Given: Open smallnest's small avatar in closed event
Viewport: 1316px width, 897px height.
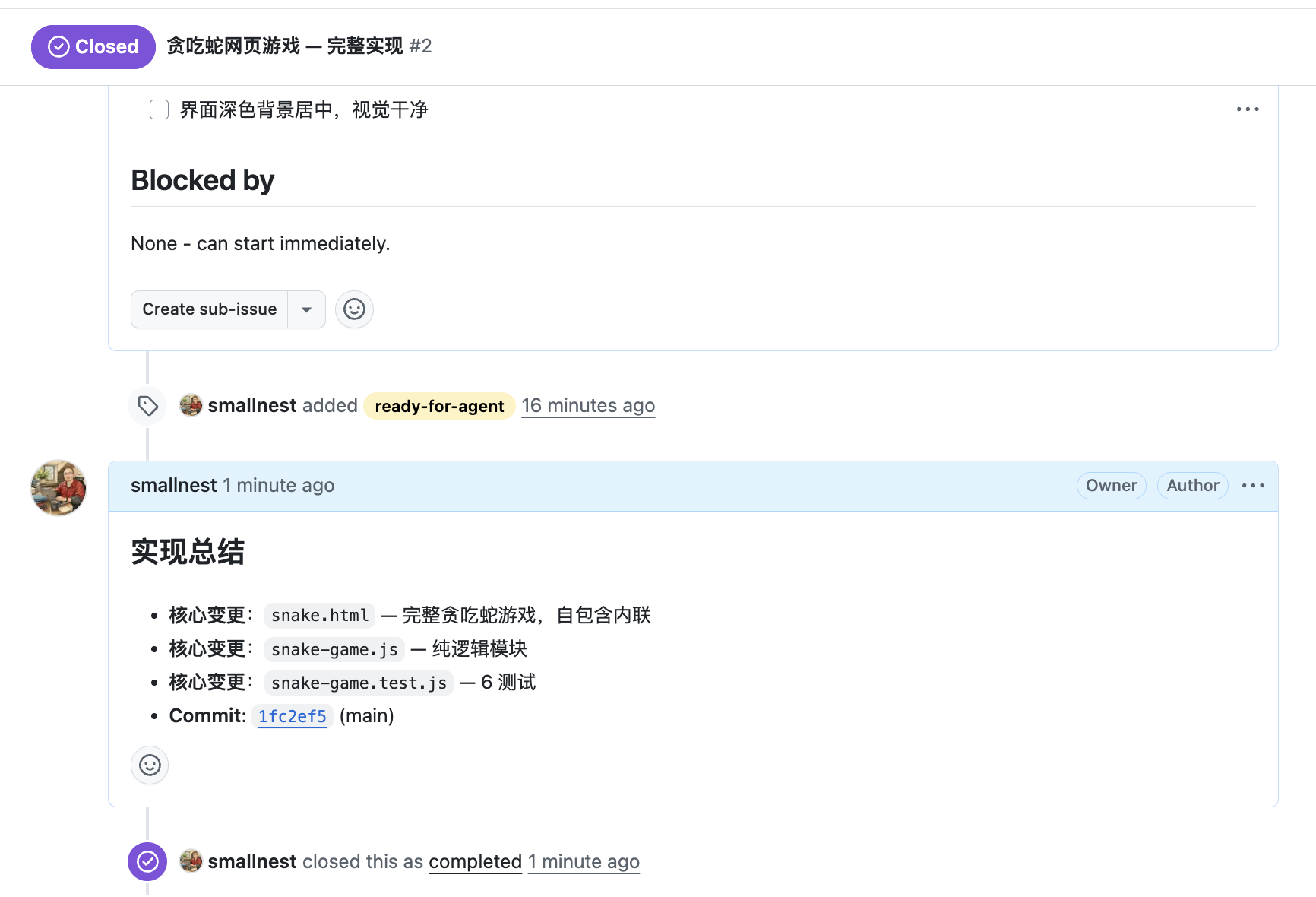Looking at the screenshot, I should [x=191, y=861].
